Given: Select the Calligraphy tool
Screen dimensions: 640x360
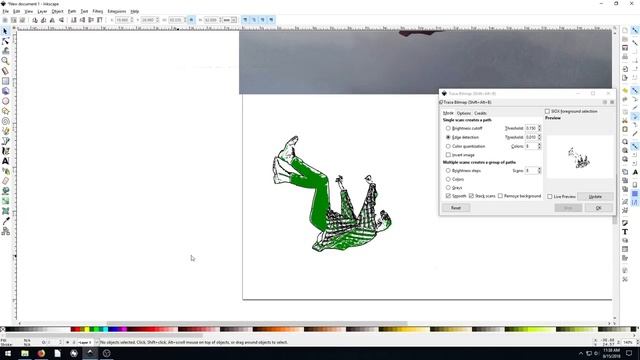Looking at the screenshot, I should coord(5,151).
